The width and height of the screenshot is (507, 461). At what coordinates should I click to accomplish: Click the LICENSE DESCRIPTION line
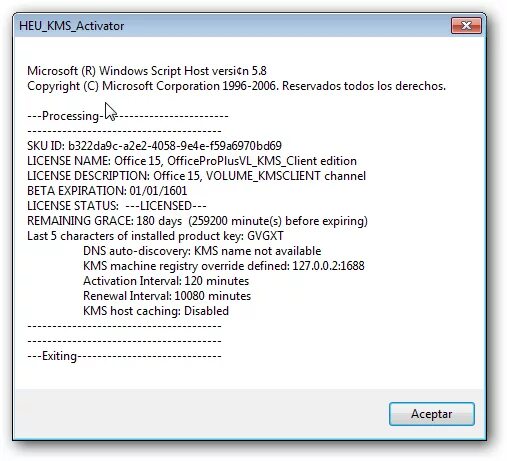196,176
